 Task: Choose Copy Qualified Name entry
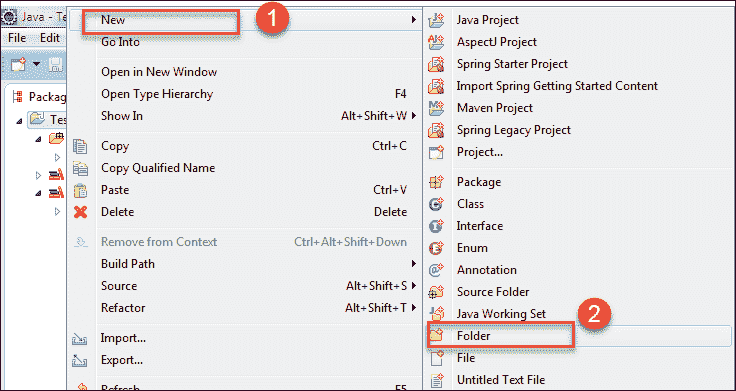tap(158, 168)
